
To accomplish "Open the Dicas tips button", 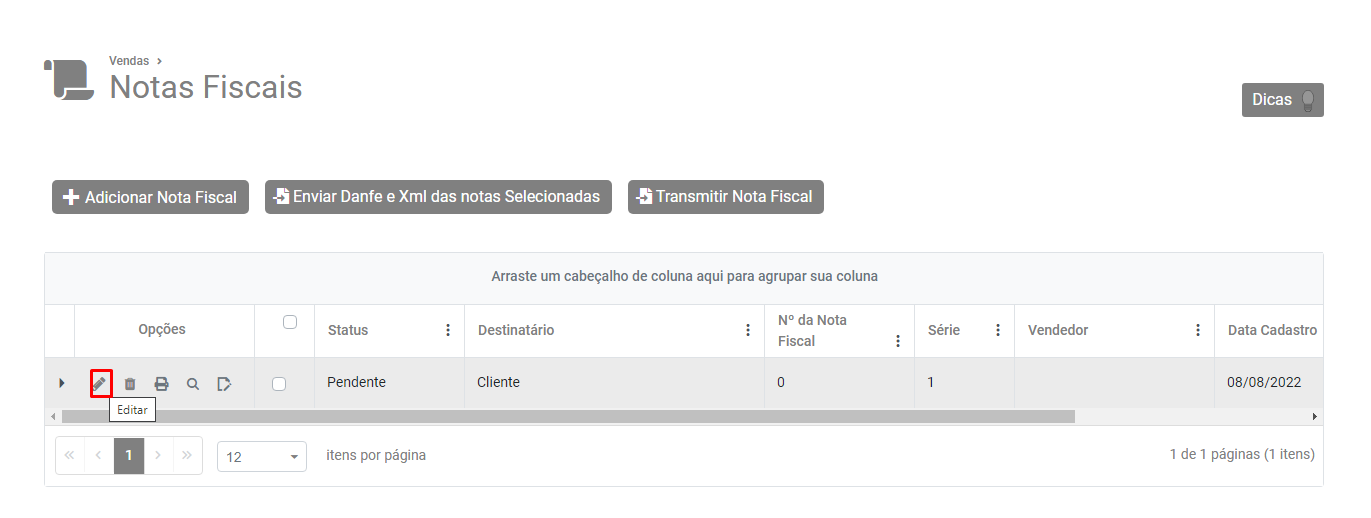I will click(x=1282, y=100).
